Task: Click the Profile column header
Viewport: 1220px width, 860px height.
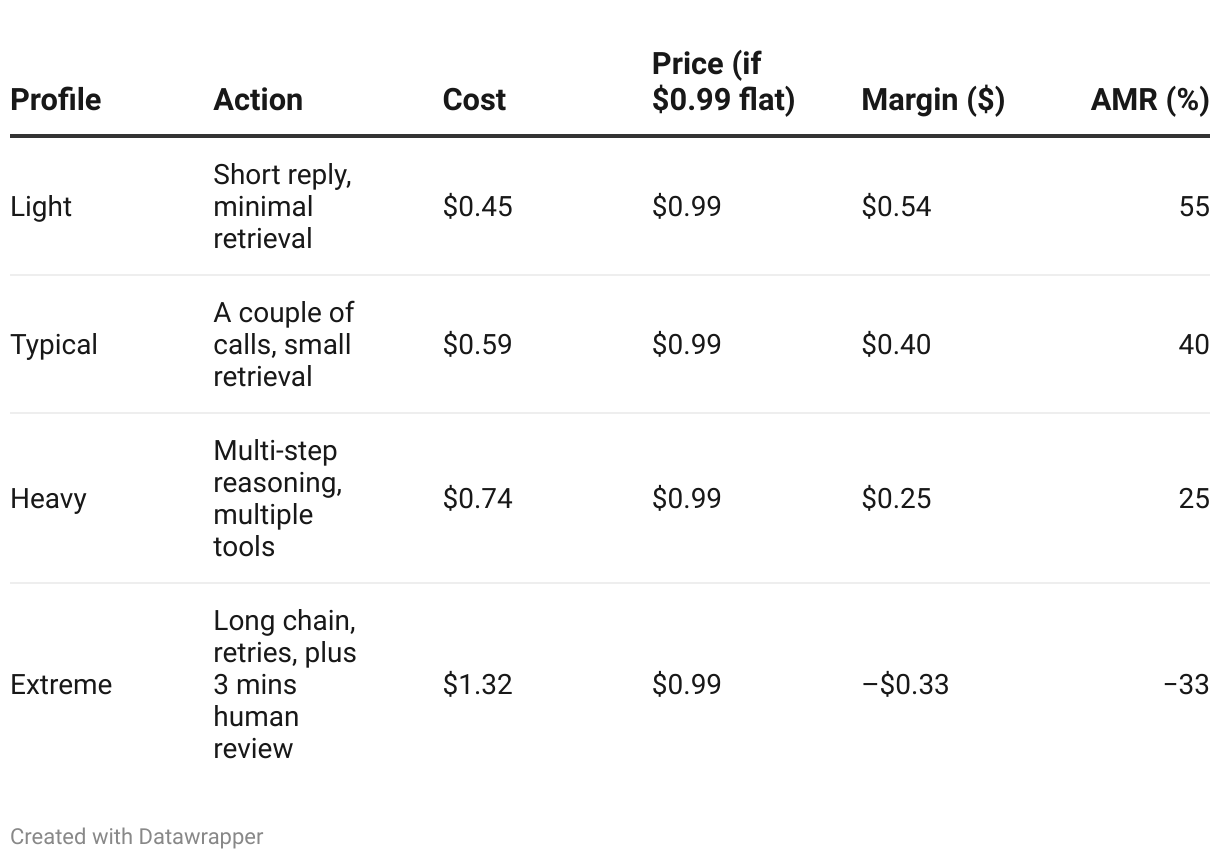Action: pyautogui.click(x=56, y=100)
